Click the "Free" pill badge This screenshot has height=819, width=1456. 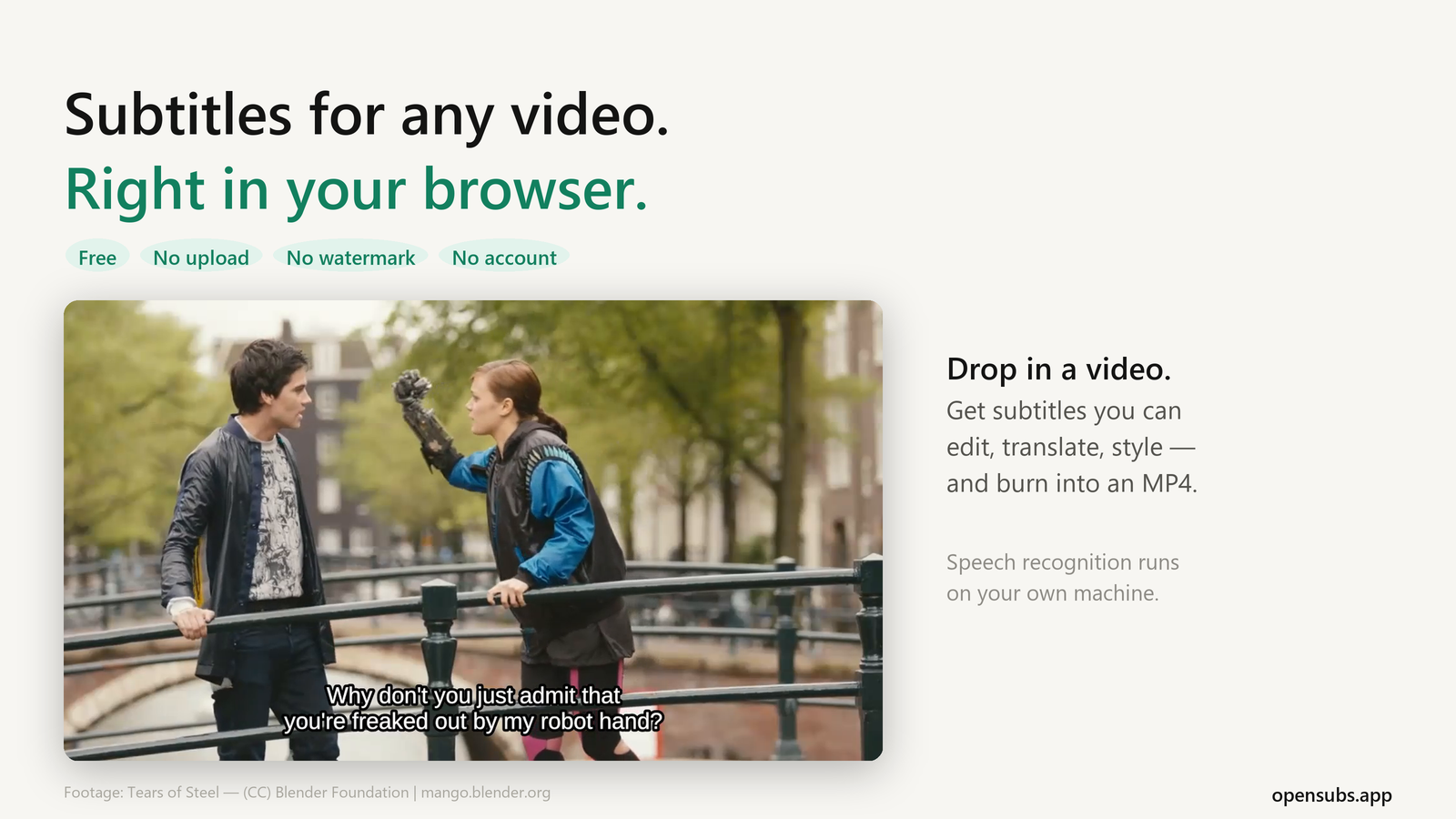tap(97, 258)
